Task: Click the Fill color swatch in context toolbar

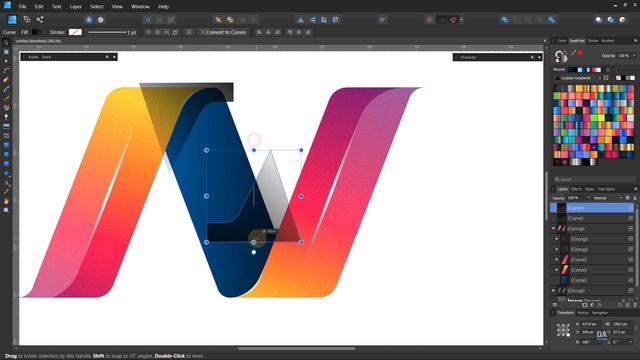Action: pos(37,32)
